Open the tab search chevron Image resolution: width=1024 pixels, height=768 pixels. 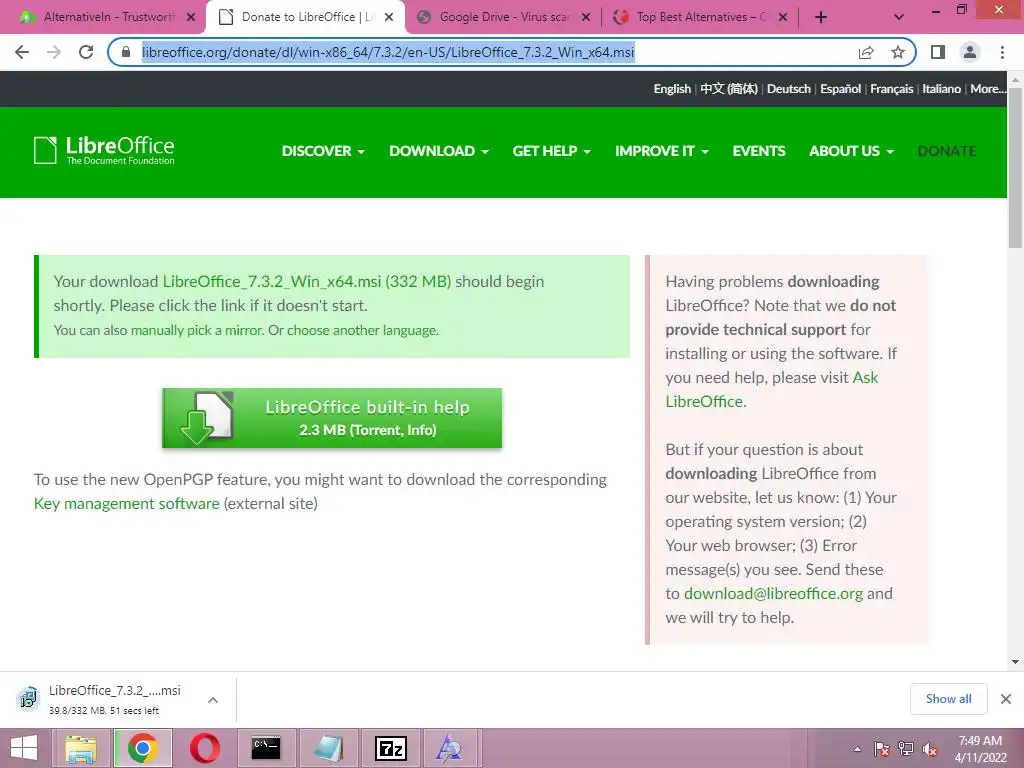pyautogui.click(x=899, y=17)
